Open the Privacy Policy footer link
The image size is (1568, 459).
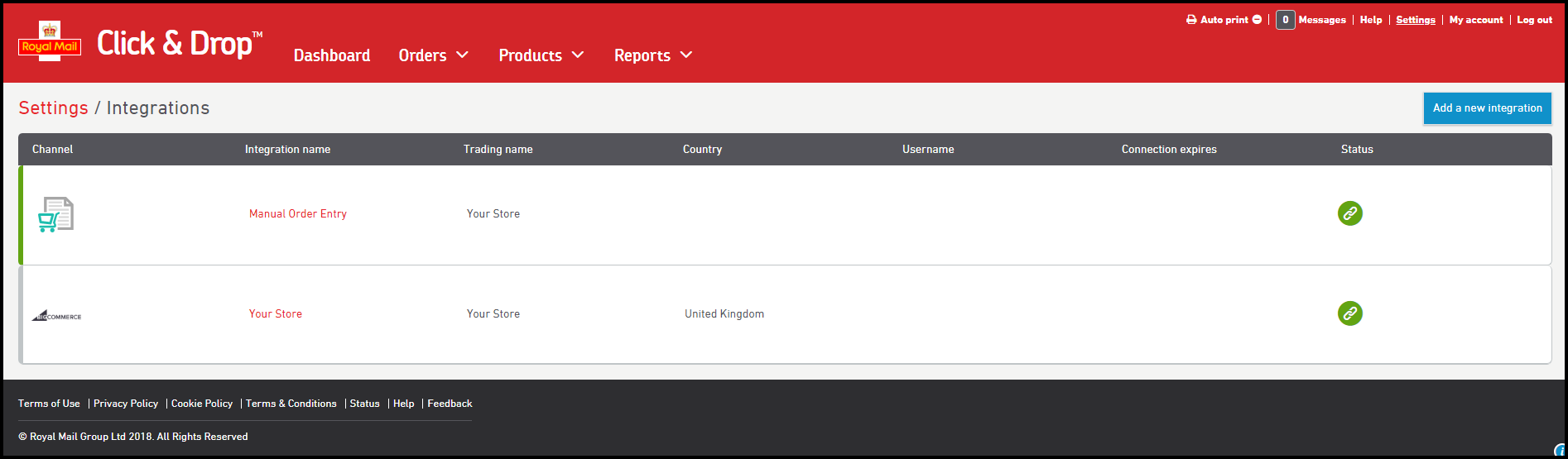click(x=126, y=404)
